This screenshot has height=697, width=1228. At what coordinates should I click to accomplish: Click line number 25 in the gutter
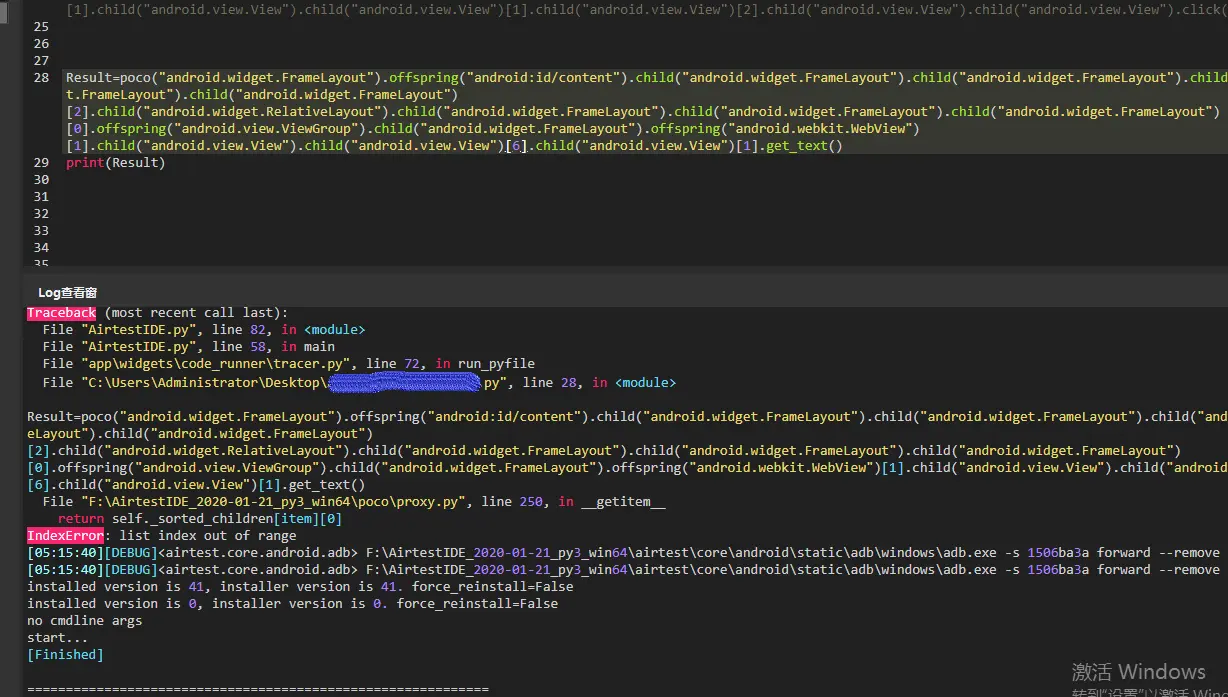pyautogui.click(x=41, y=27)
